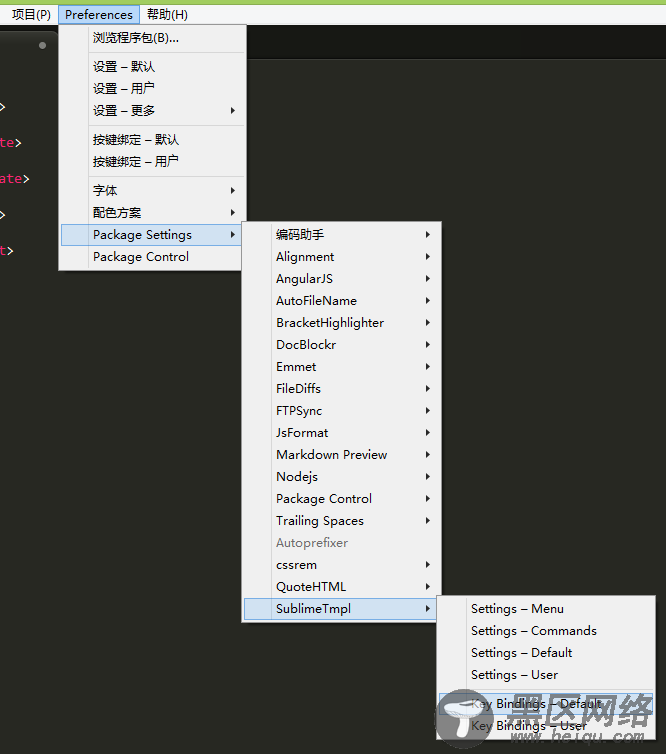Choose Settings – Menu for SublimeTmpl
The height and width of the screenshot is (754, 666).
[x=546, y=609]
